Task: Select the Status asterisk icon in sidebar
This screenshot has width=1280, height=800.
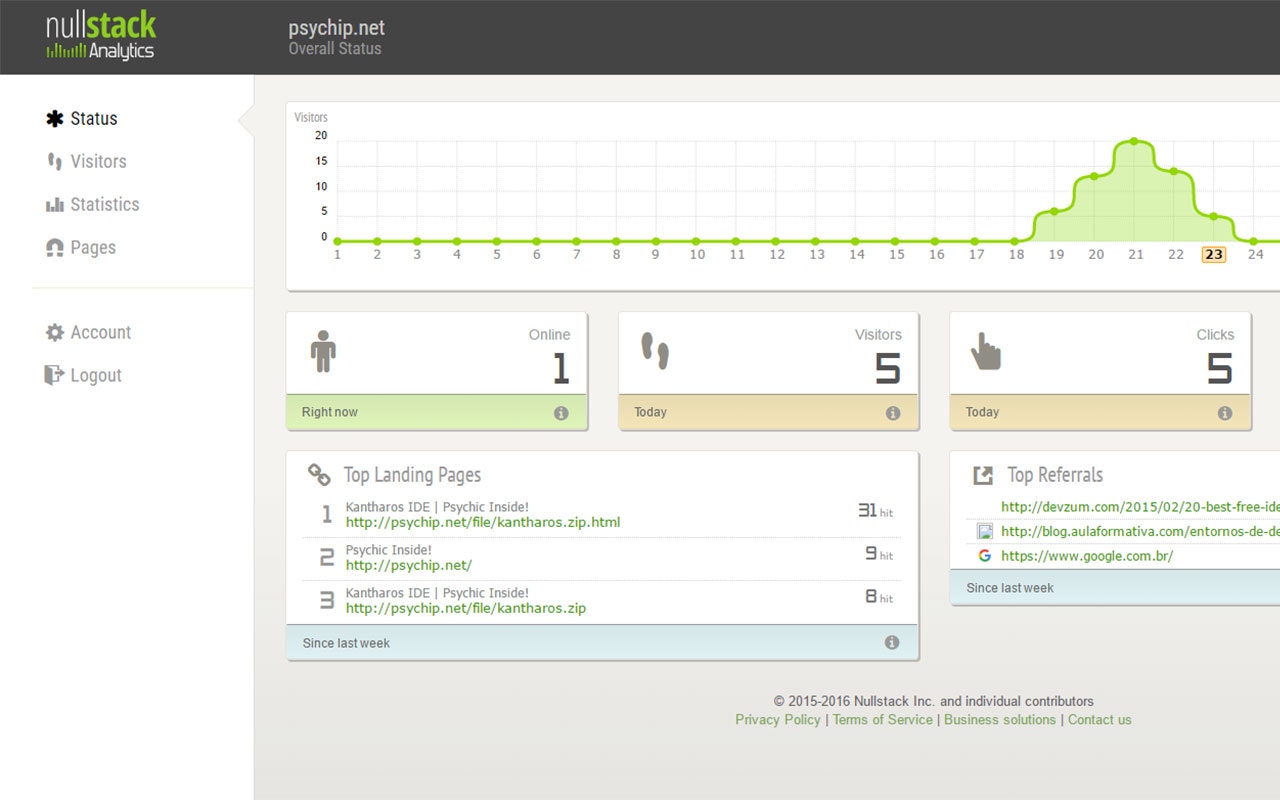Action: 55,118
